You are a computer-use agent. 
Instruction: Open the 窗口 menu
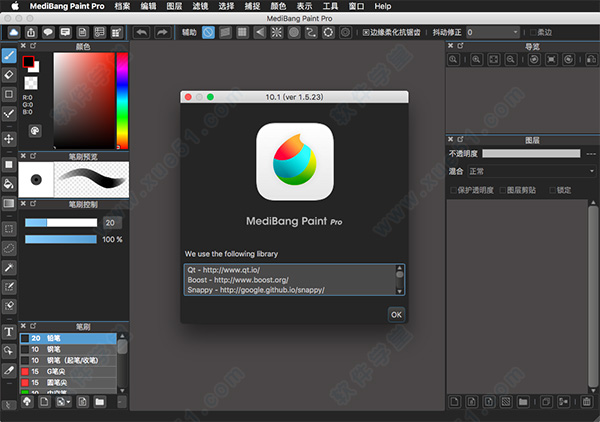356,6
